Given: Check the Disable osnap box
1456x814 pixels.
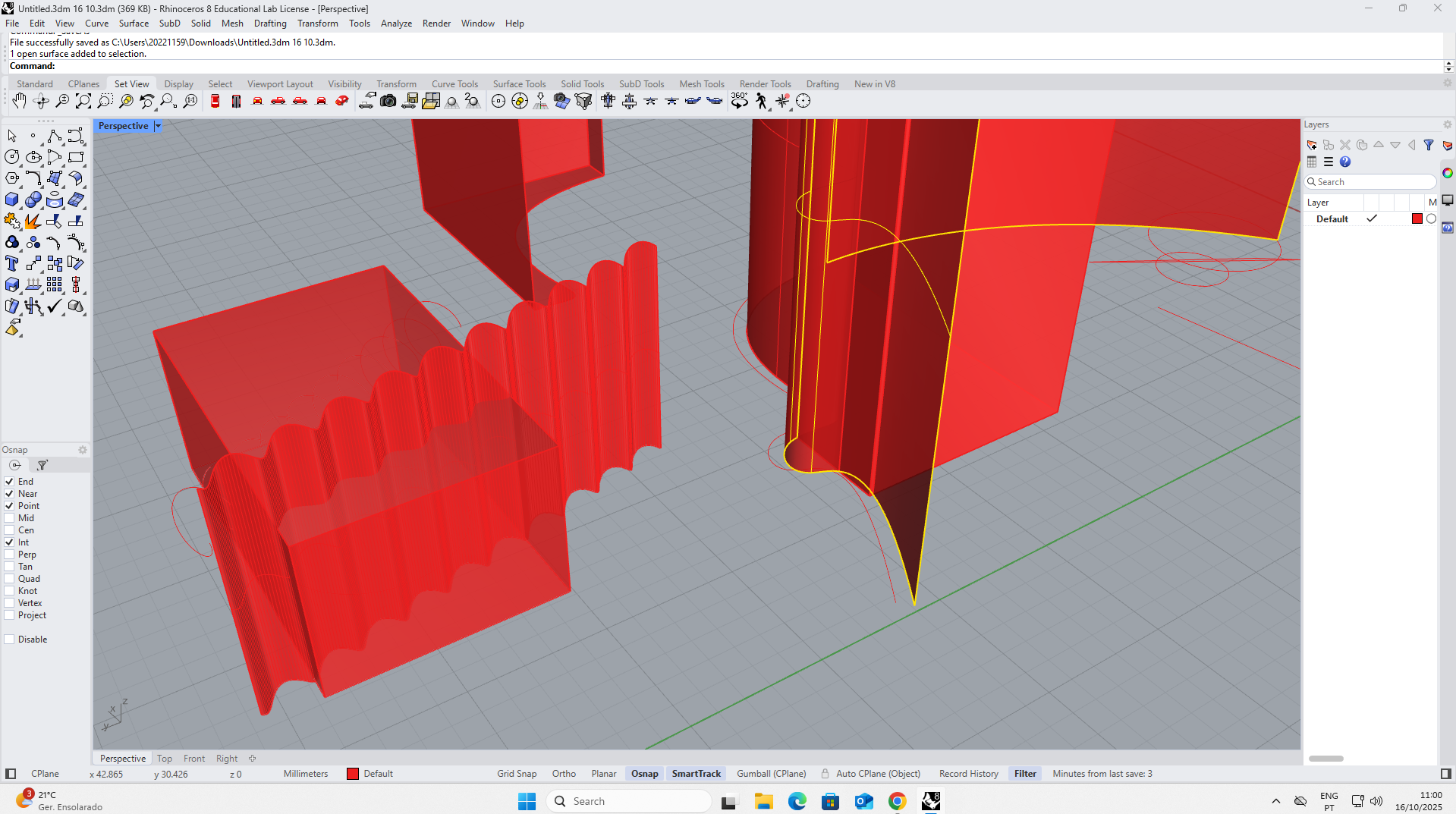Looking at the screenshot, I should point(10,640).
